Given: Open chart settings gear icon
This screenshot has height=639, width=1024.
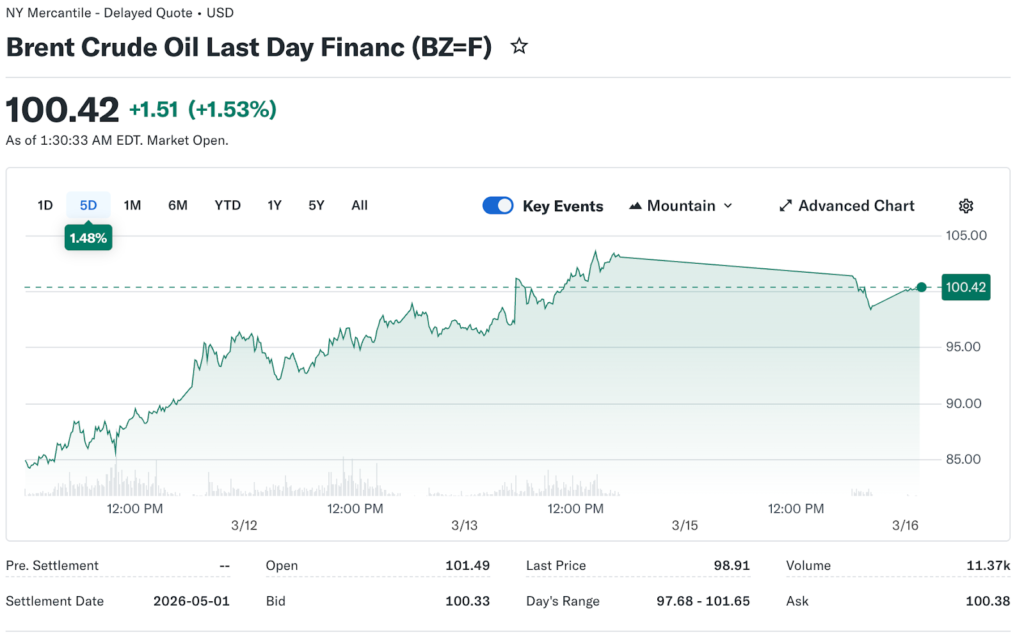Looking at the screenshot, I should 965,206.
